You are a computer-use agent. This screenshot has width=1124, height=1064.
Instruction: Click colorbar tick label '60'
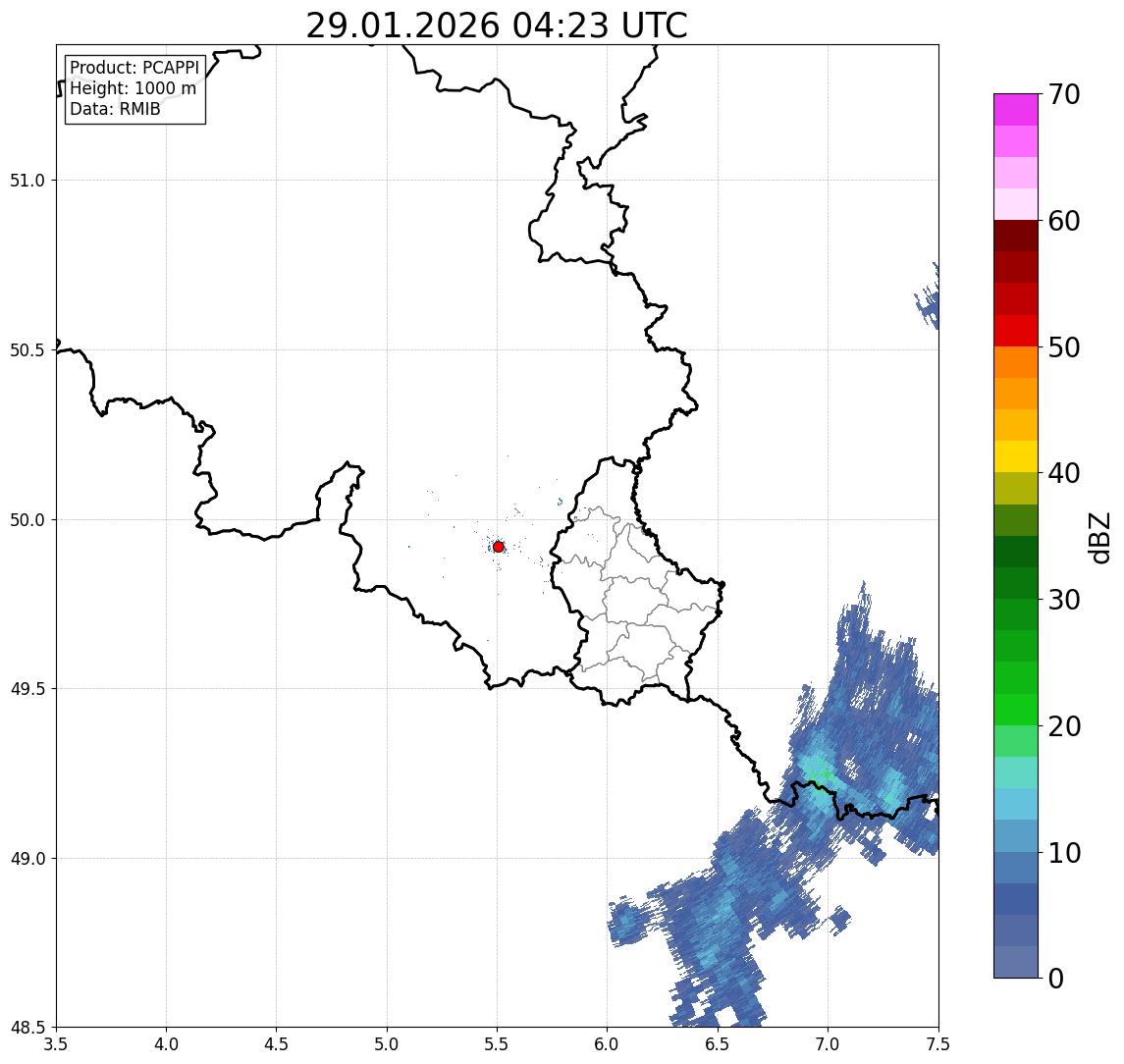tap(1064, 221)
